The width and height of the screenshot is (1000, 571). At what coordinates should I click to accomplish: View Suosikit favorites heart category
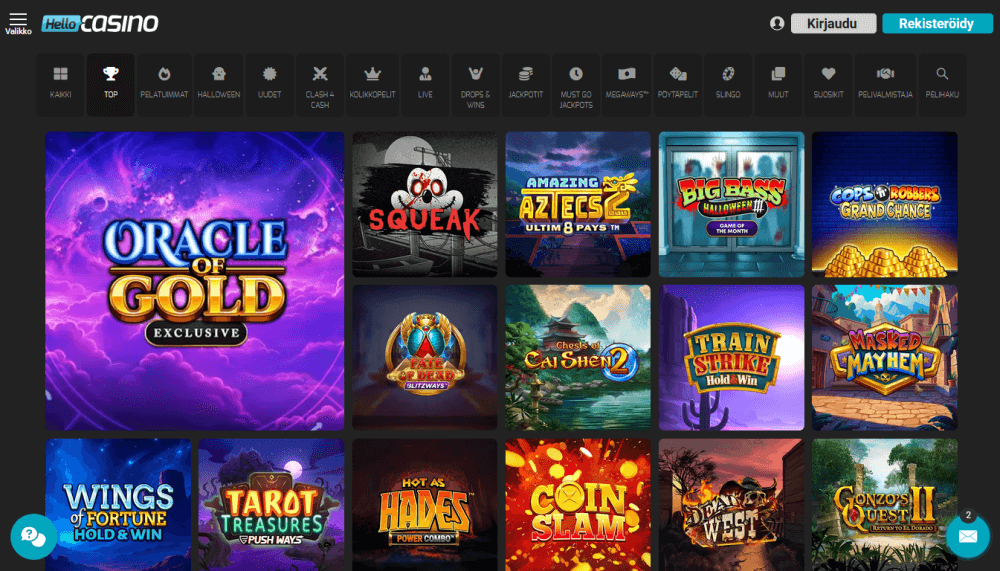828,83
